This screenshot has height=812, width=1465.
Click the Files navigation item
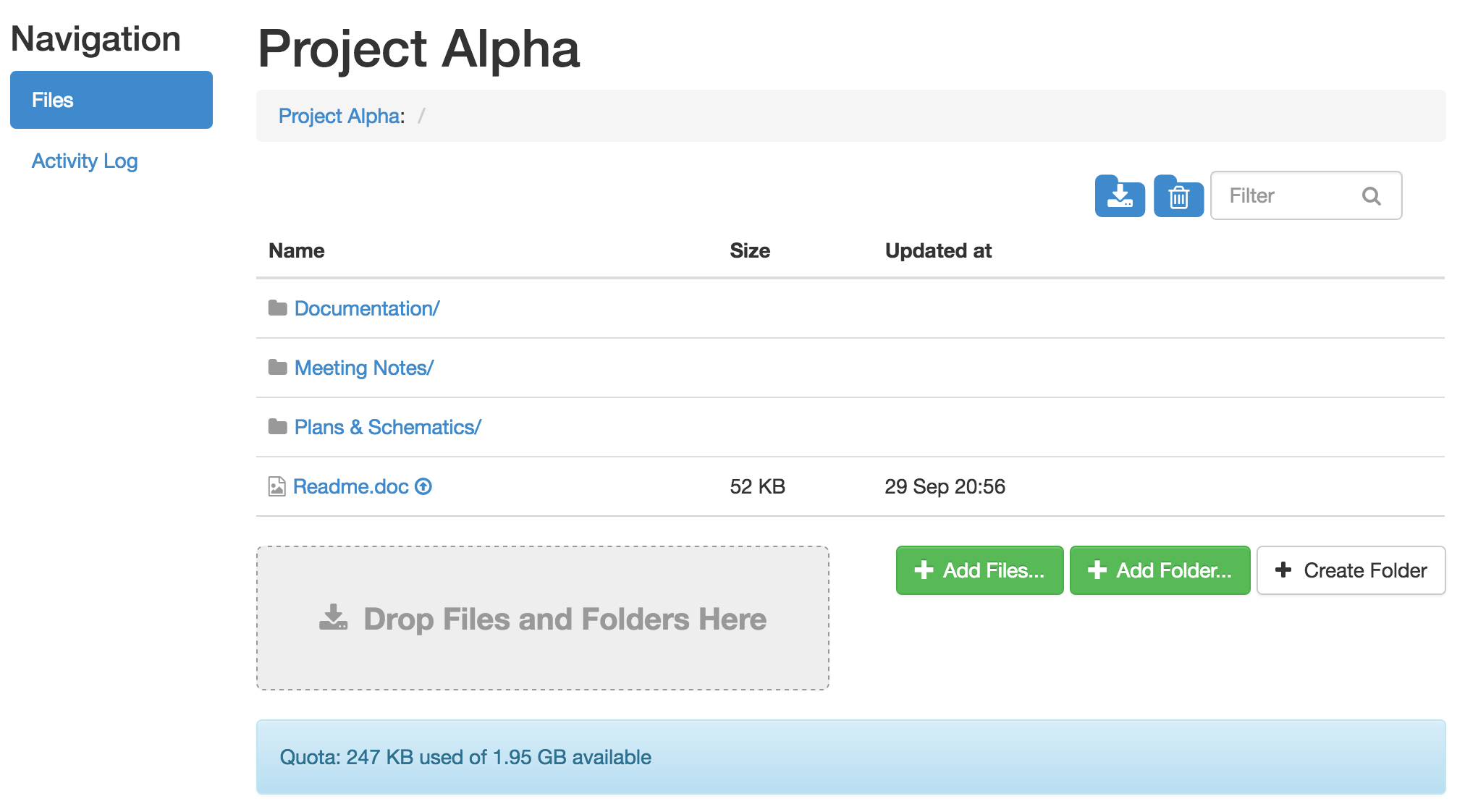(113, 100)
